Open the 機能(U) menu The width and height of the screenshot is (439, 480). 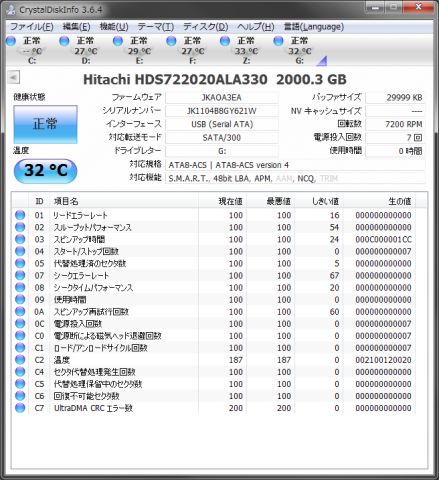114,27
